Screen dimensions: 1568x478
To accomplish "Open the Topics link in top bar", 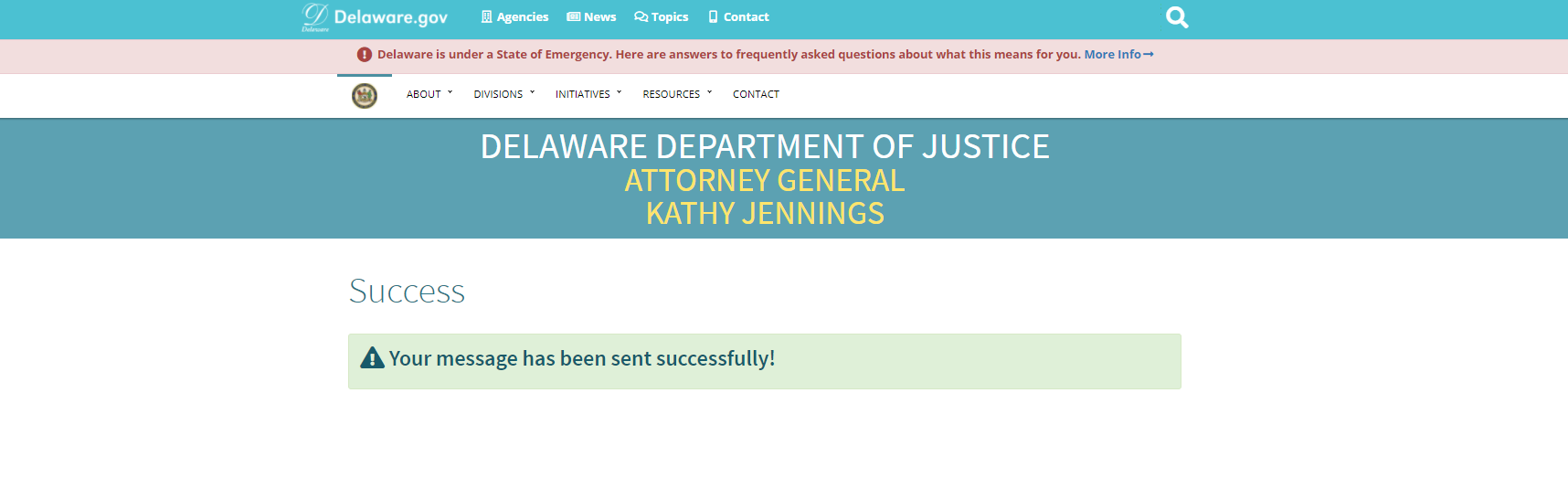I will click(662, 16).
